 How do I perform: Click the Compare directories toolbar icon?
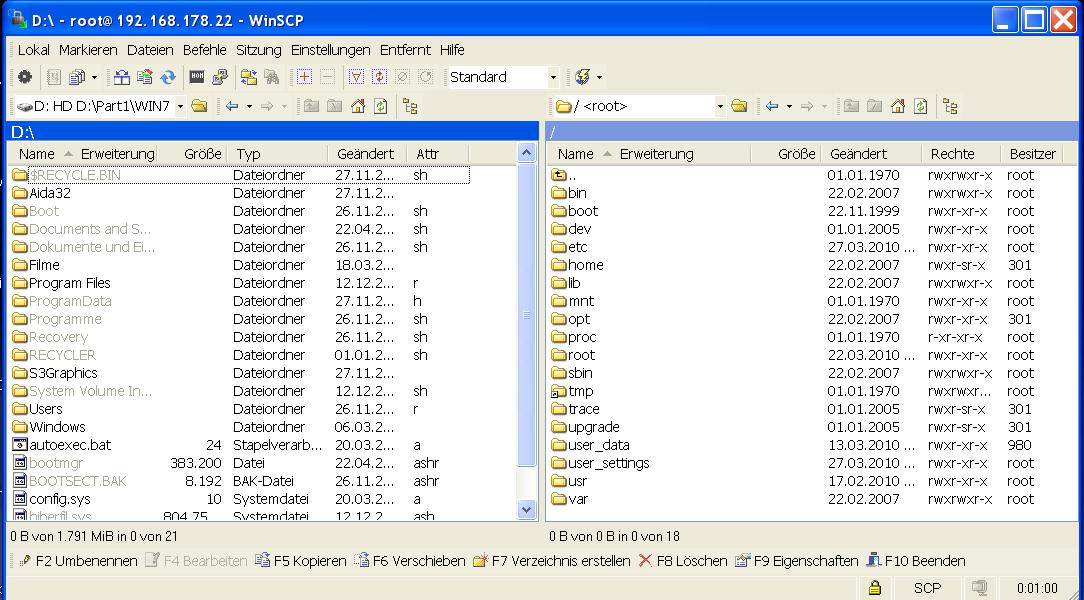[122, 77]
